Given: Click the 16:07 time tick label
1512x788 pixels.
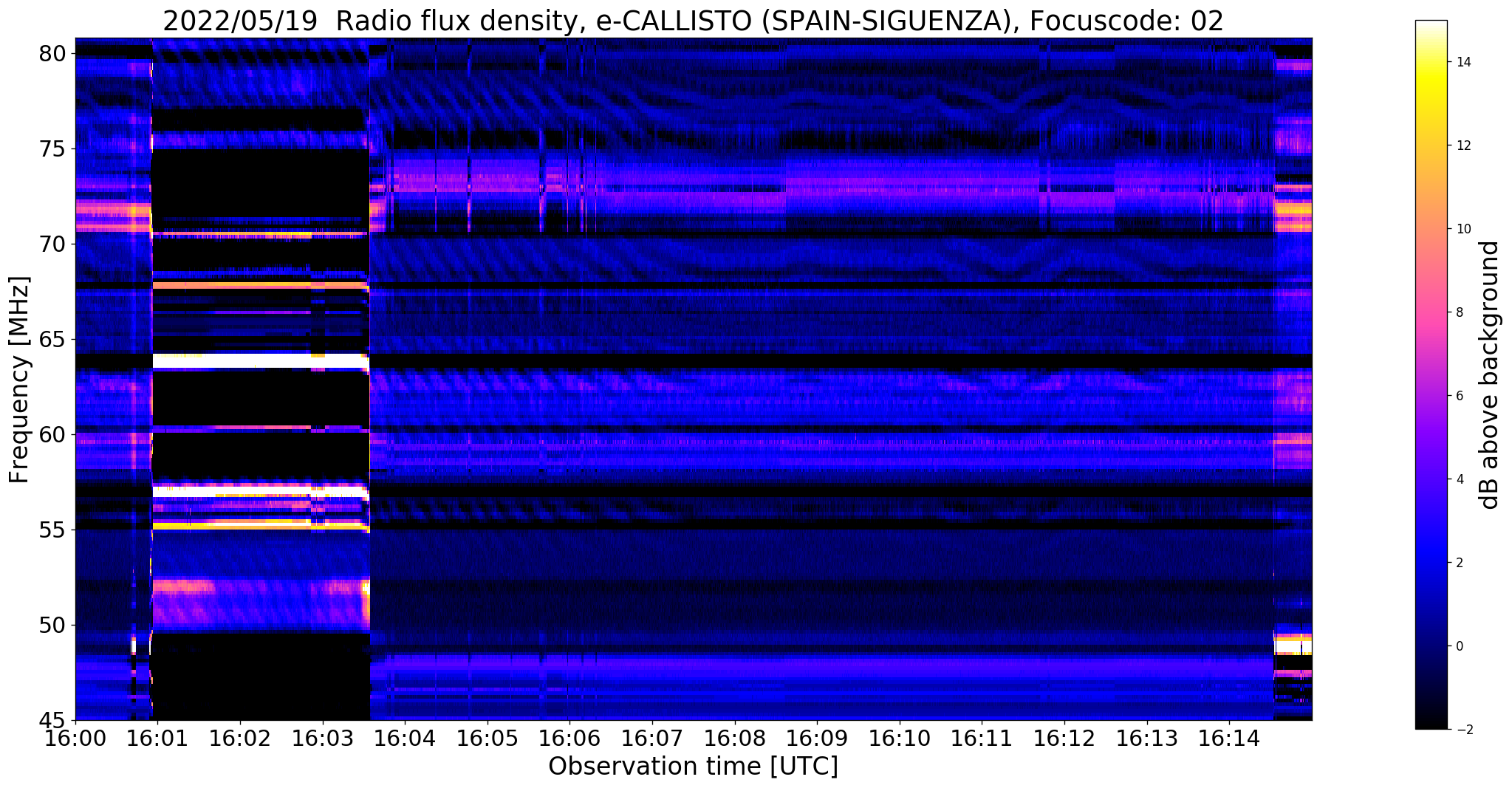Looking at the screenshot, I should (652, 738).
